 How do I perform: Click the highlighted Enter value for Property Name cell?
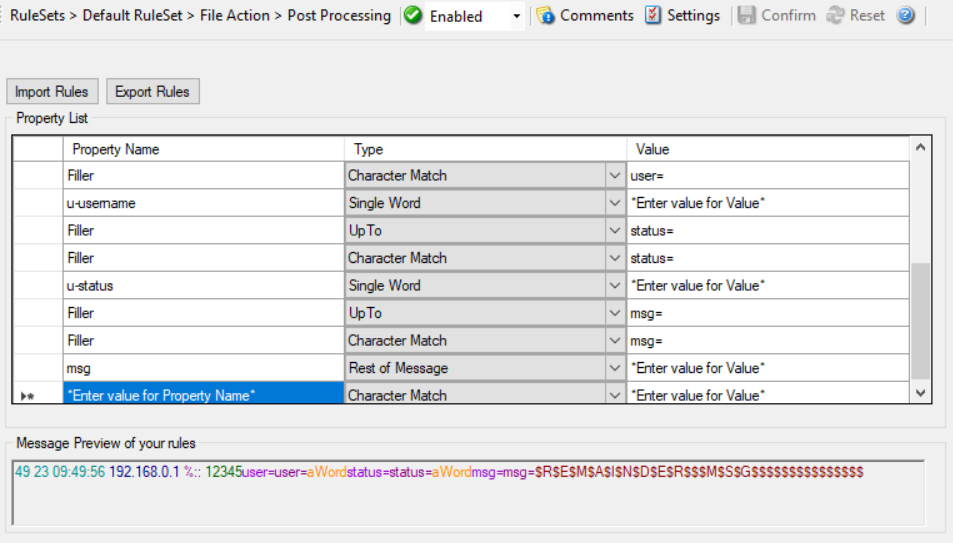coord(203,396)
